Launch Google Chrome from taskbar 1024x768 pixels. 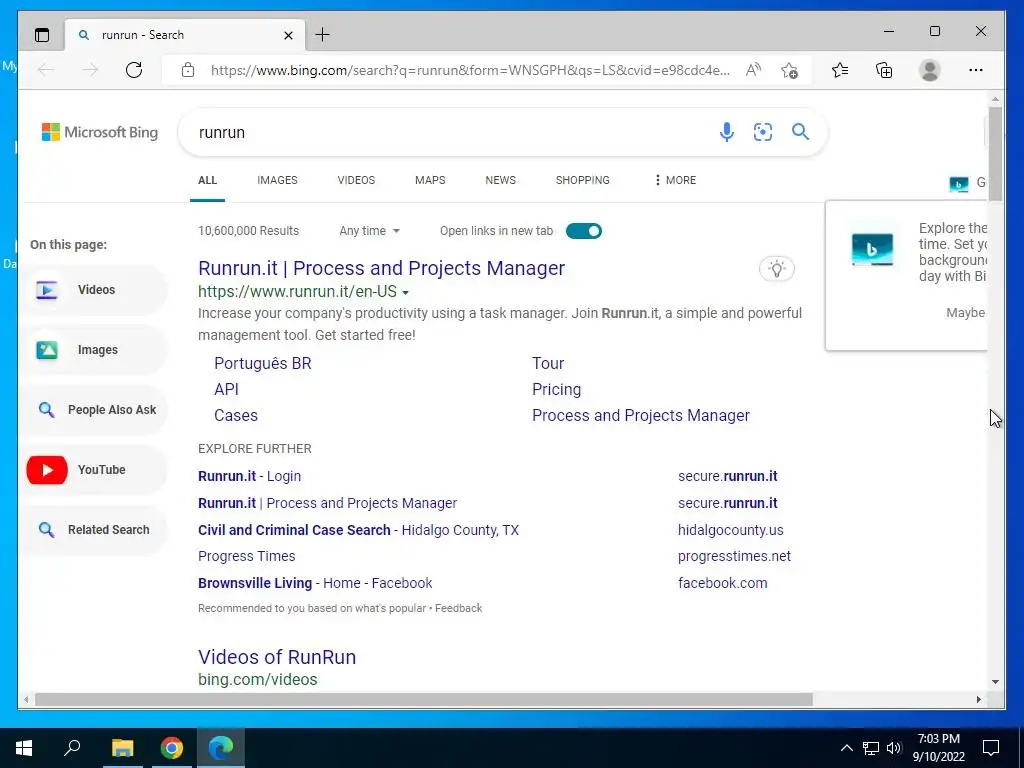click(x=172, y=748)
